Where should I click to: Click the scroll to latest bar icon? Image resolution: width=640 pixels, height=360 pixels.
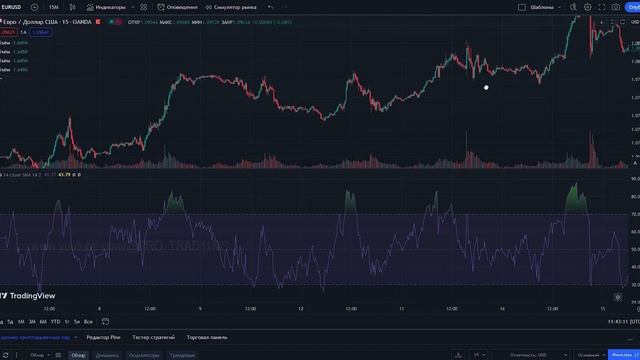618,297
